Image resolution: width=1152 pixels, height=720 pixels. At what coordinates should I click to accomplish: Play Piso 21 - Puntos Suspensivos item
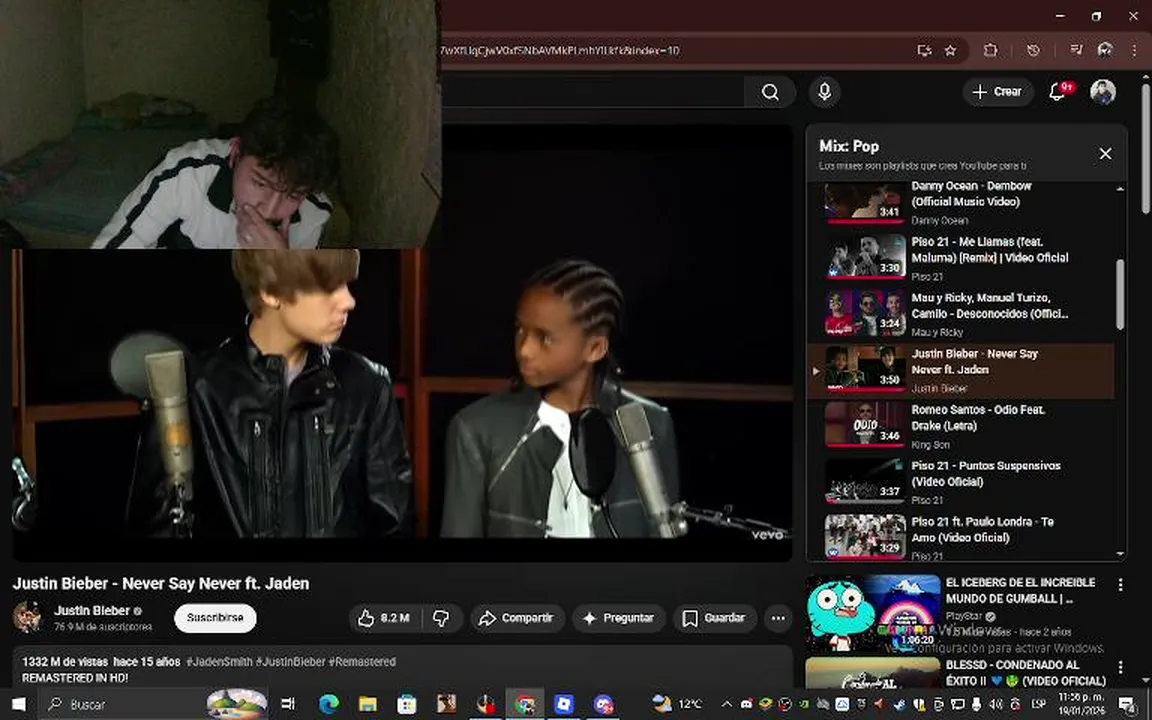tap(961, 482)
